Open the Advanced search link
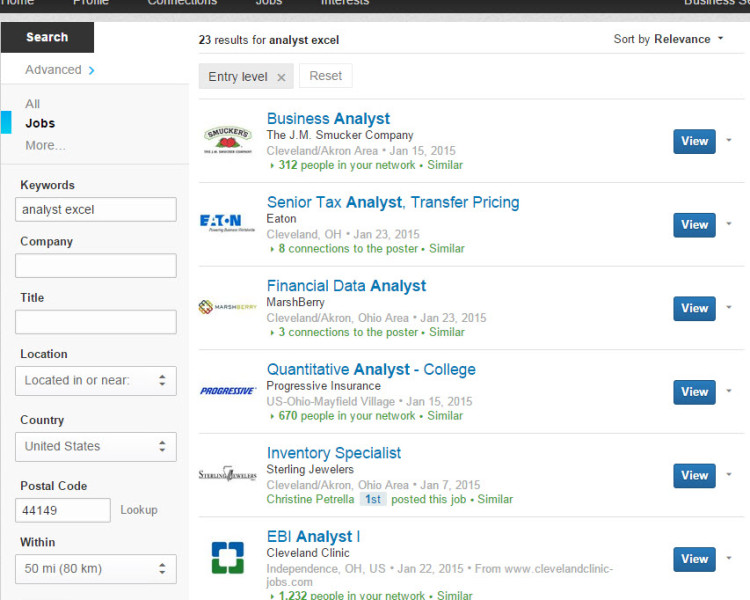This screenshot has width=750, height=600. 53,70
